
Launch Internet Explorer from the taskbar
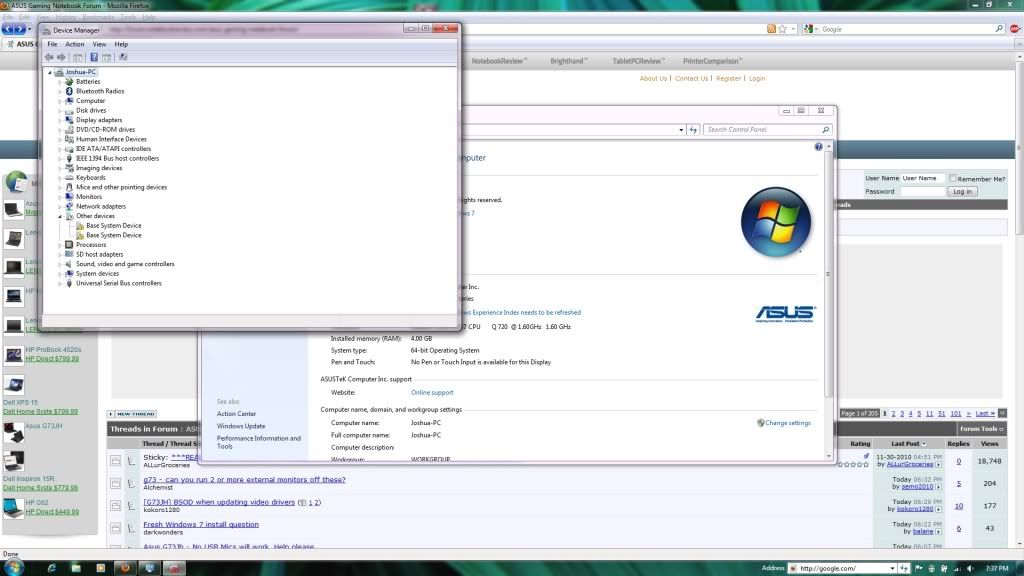pos(52,568)
